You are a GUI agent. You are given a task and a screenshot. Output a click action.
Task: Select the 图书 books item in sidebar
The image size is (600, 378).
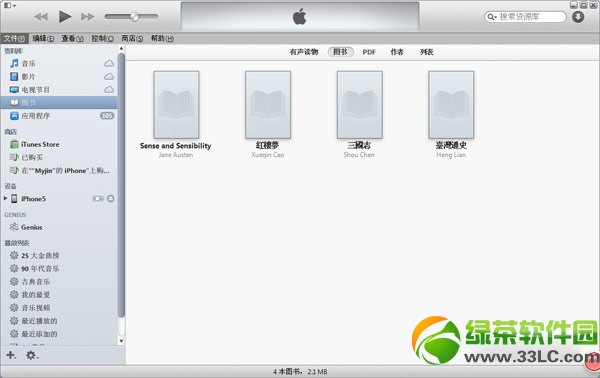pos(59,103)
